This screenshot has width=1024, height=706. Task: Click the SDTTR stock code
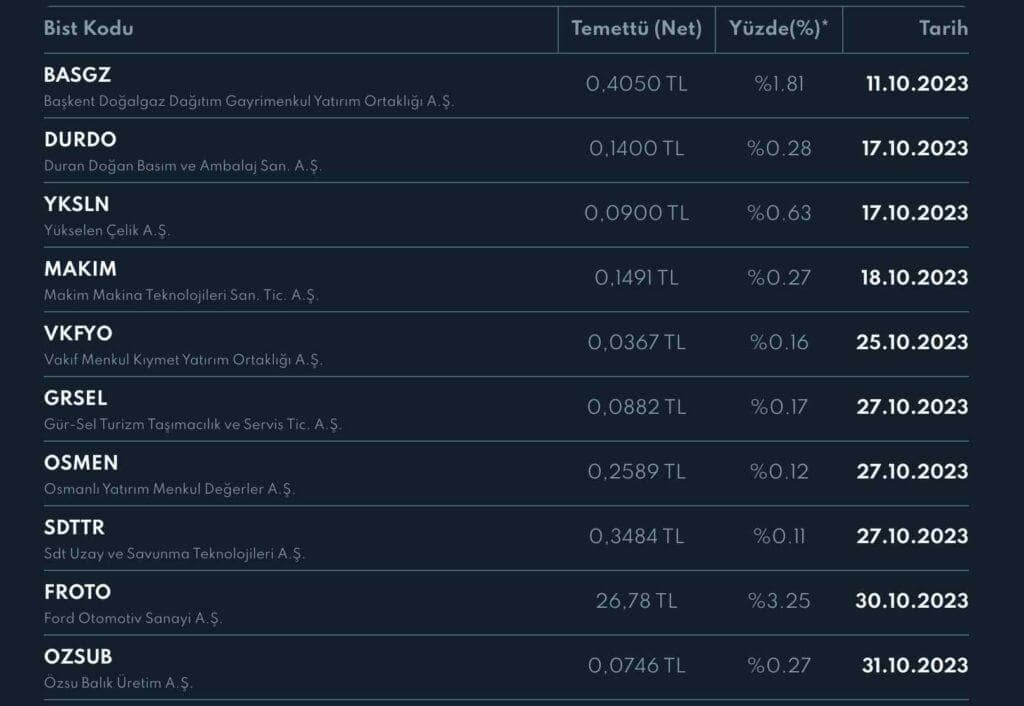point(74,527)
